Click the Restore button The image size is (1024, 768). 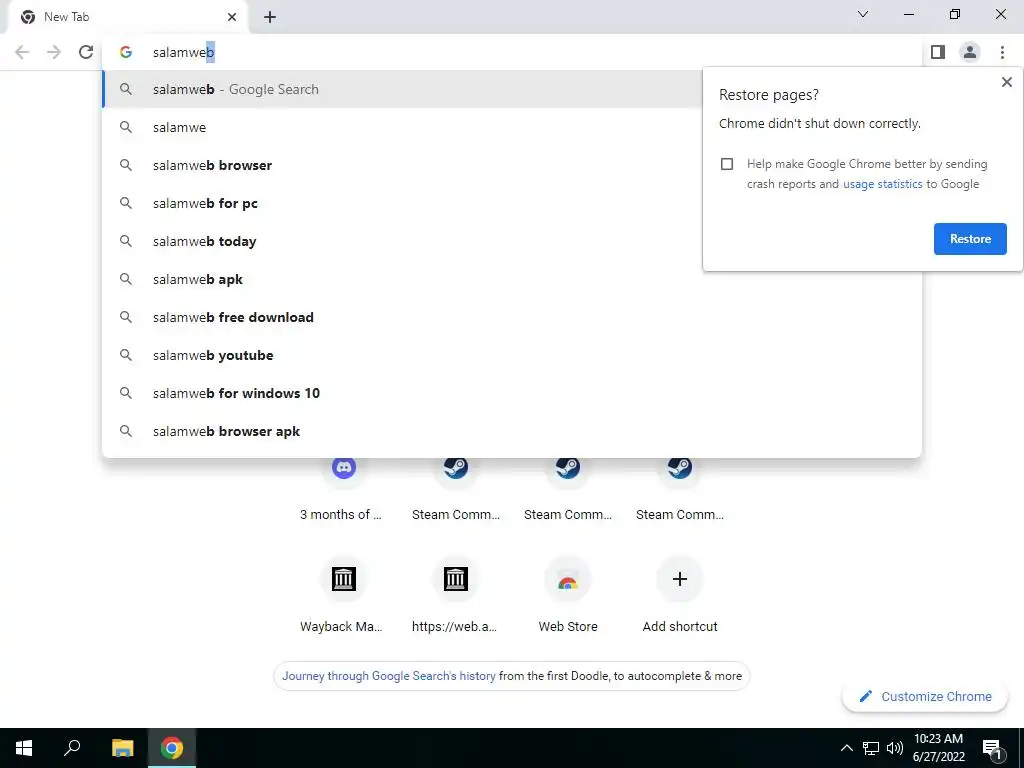970,239
